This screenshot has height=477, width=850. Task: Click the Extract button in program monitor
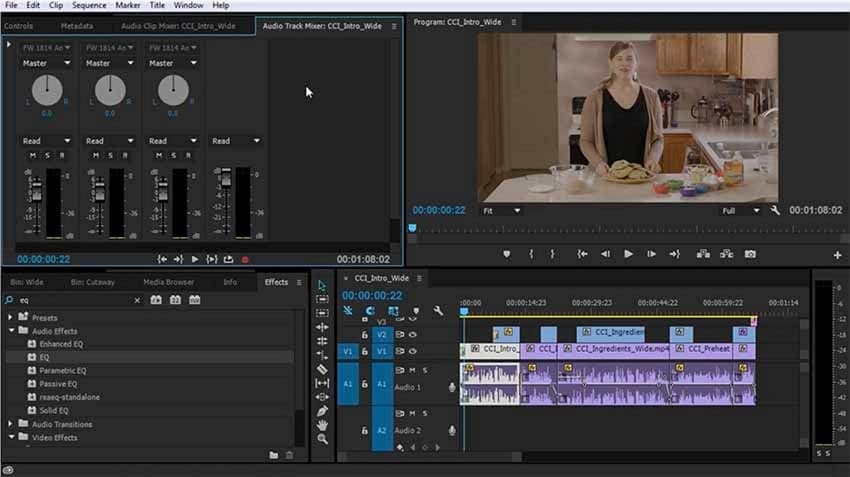pyautogui.click(x=726, y=254)
